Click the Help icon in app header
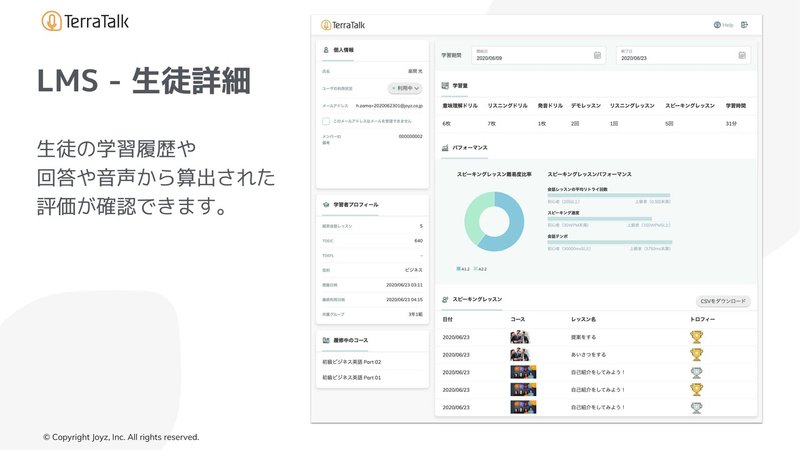Screen dimensions: 800x450 (717, 25)
